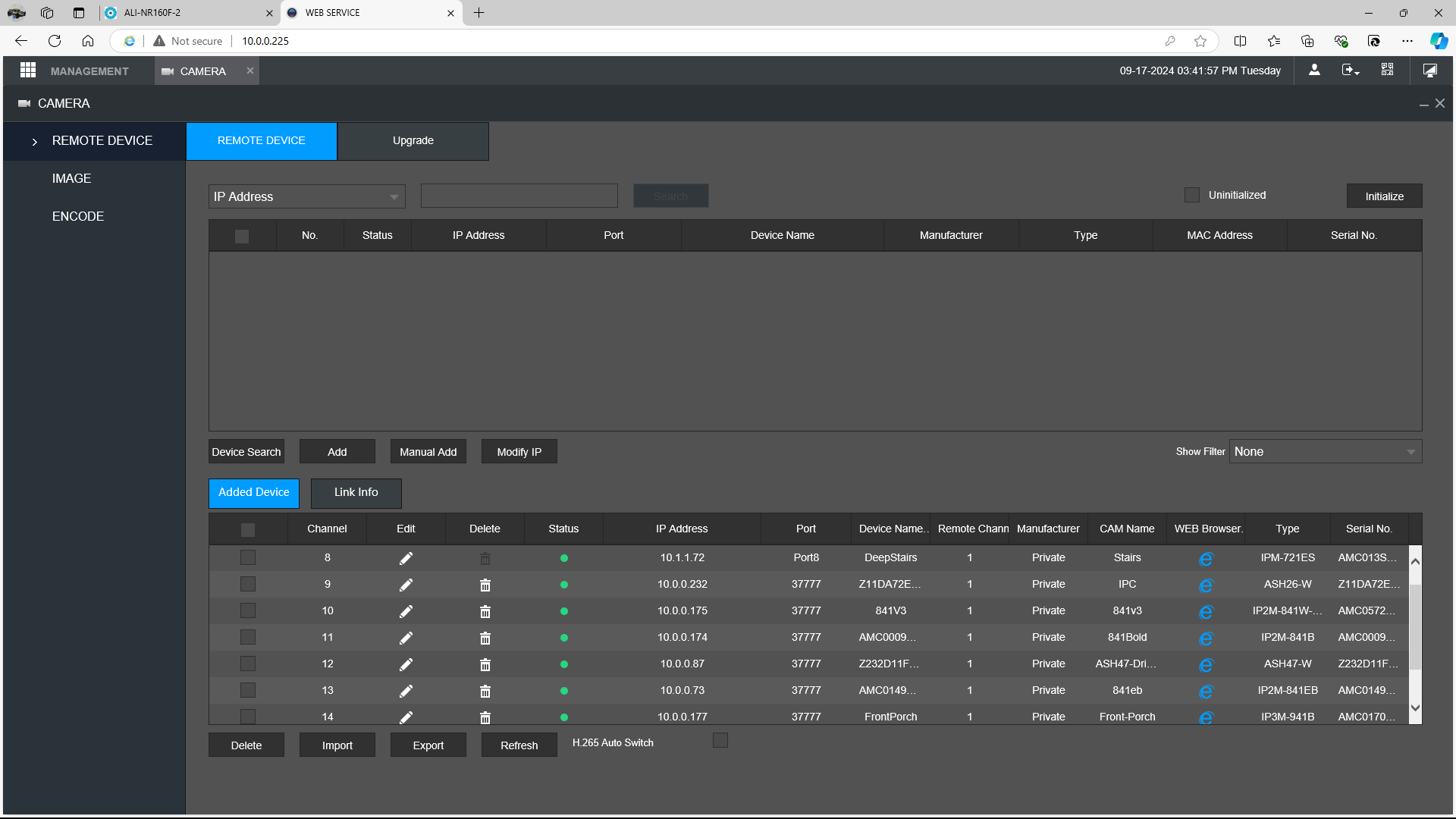1456x819 pixels.
Task: Enable H.265 Auto Switch checkbox
Action: pos(720,740)
